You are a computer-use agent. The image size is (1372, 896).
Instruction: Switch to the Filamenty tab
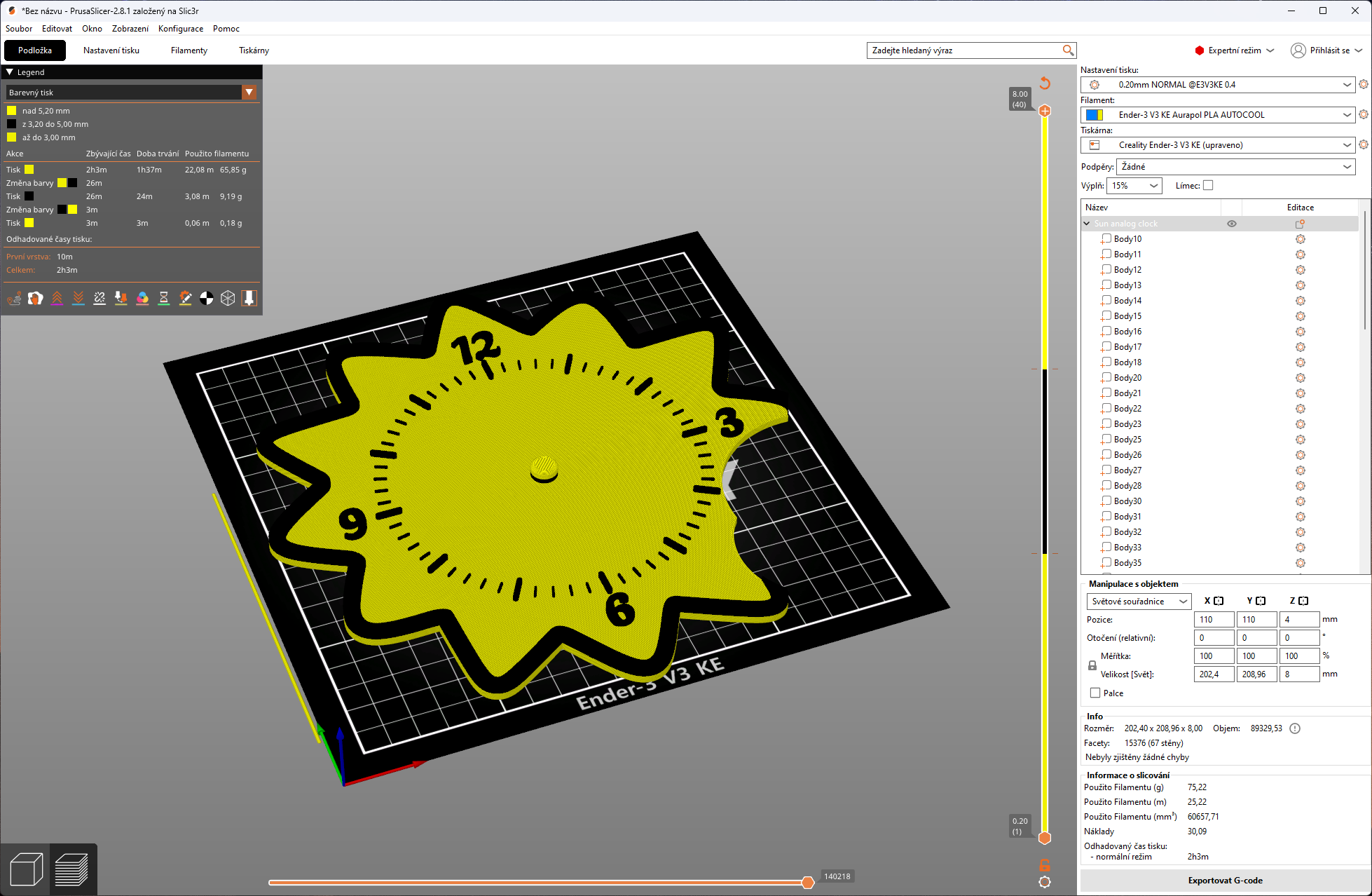point(188,50)
